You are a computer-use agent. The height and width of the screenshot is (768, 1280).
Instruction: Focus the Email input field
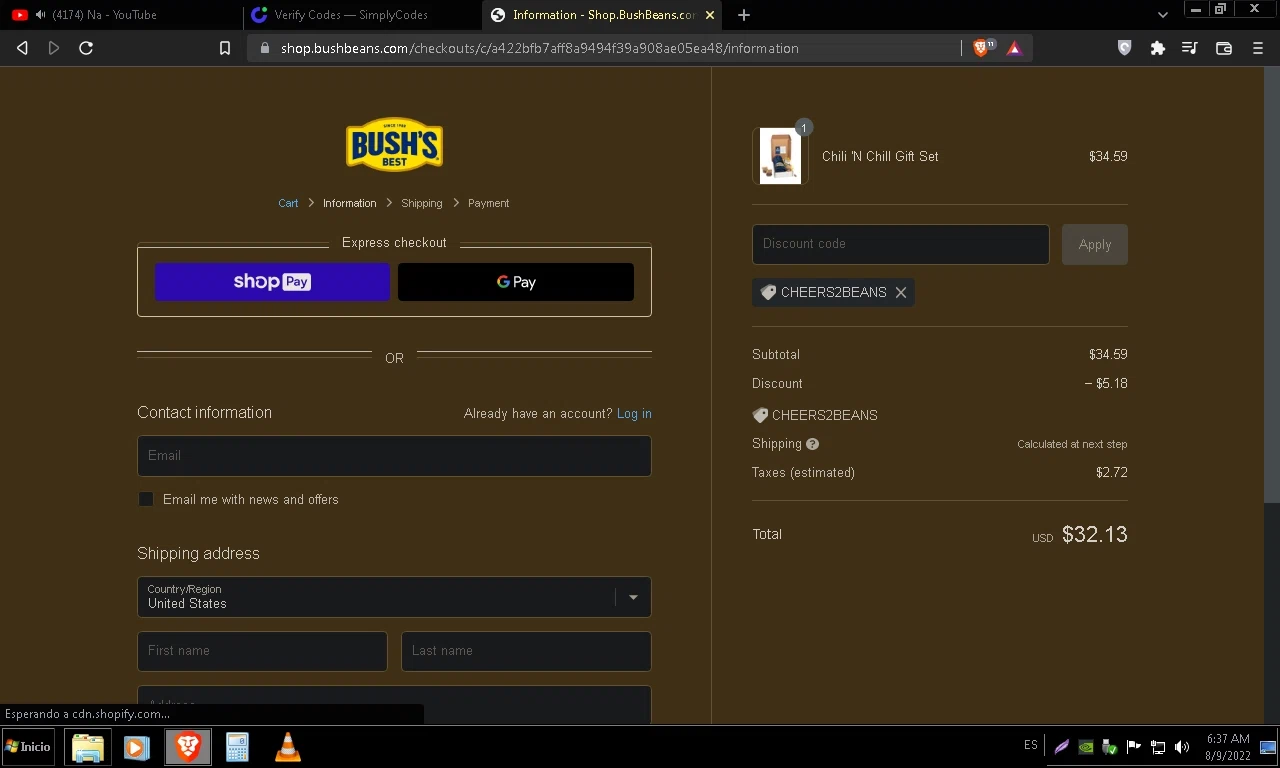[394, 456]
